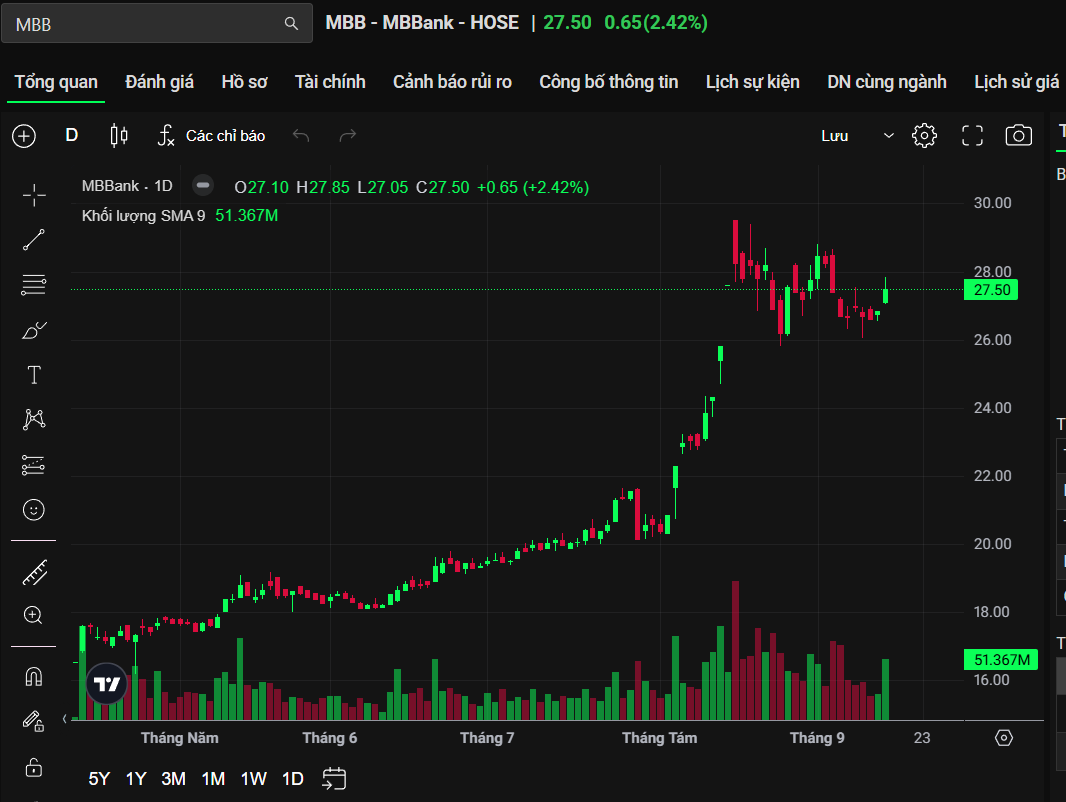Screen dimensions: 1066x802
Task: Click the 51.367M volume label on axis
Action: pyautogui.click(x=1001, y=660)
